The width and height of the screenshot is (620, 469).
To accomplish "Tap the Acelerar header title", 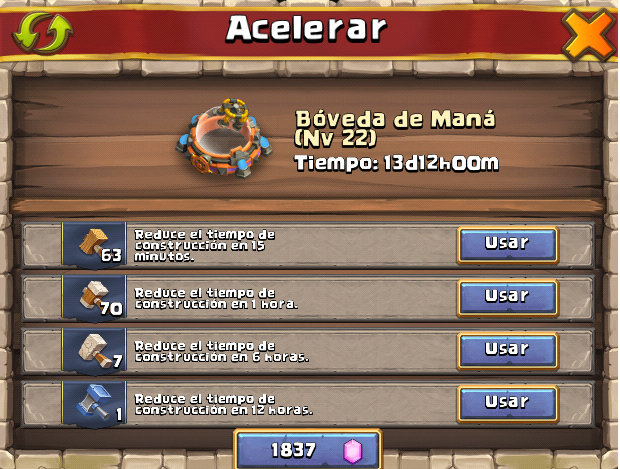I will point(306,28).
